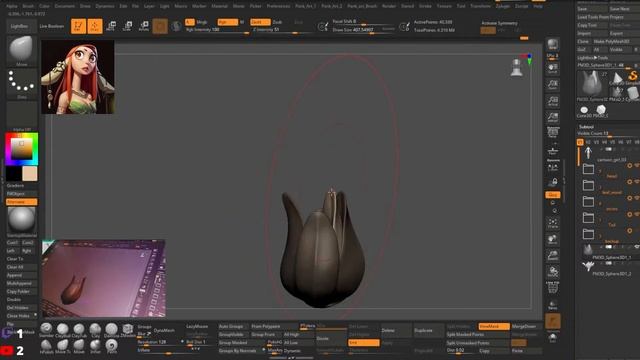Image resolution: width=640 pixels, height=360 pixels.
Task: Pick a color in the color picker square
Action: [x=21, y=149]
